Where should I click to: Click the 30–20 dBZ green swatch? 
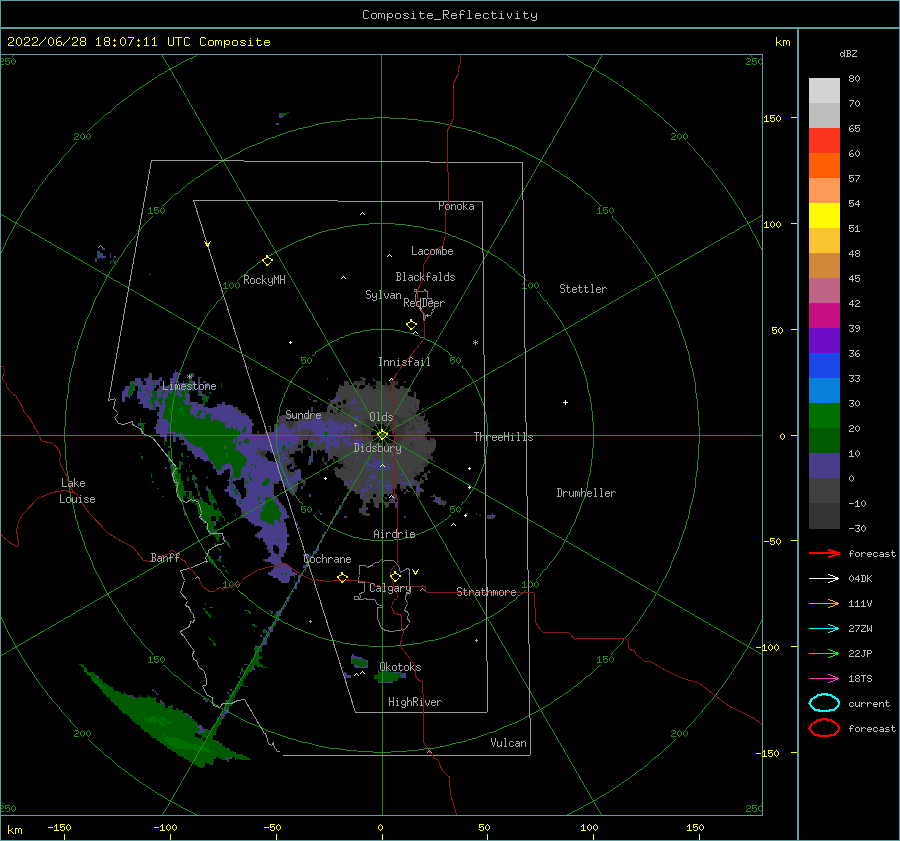824,415
